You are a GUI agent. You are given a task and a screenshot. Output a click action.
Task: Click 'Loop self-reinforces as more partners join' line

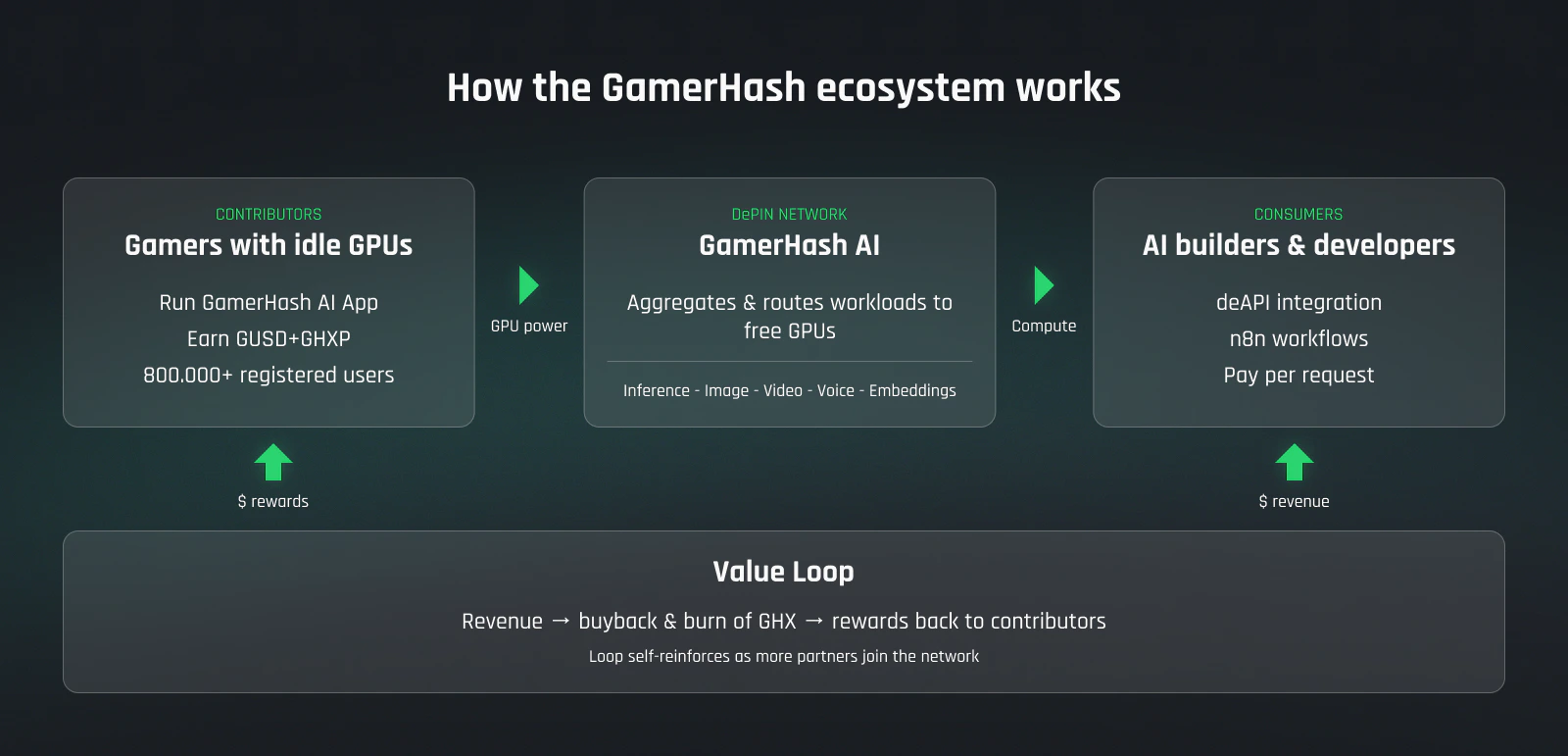[x=784, y=656]
